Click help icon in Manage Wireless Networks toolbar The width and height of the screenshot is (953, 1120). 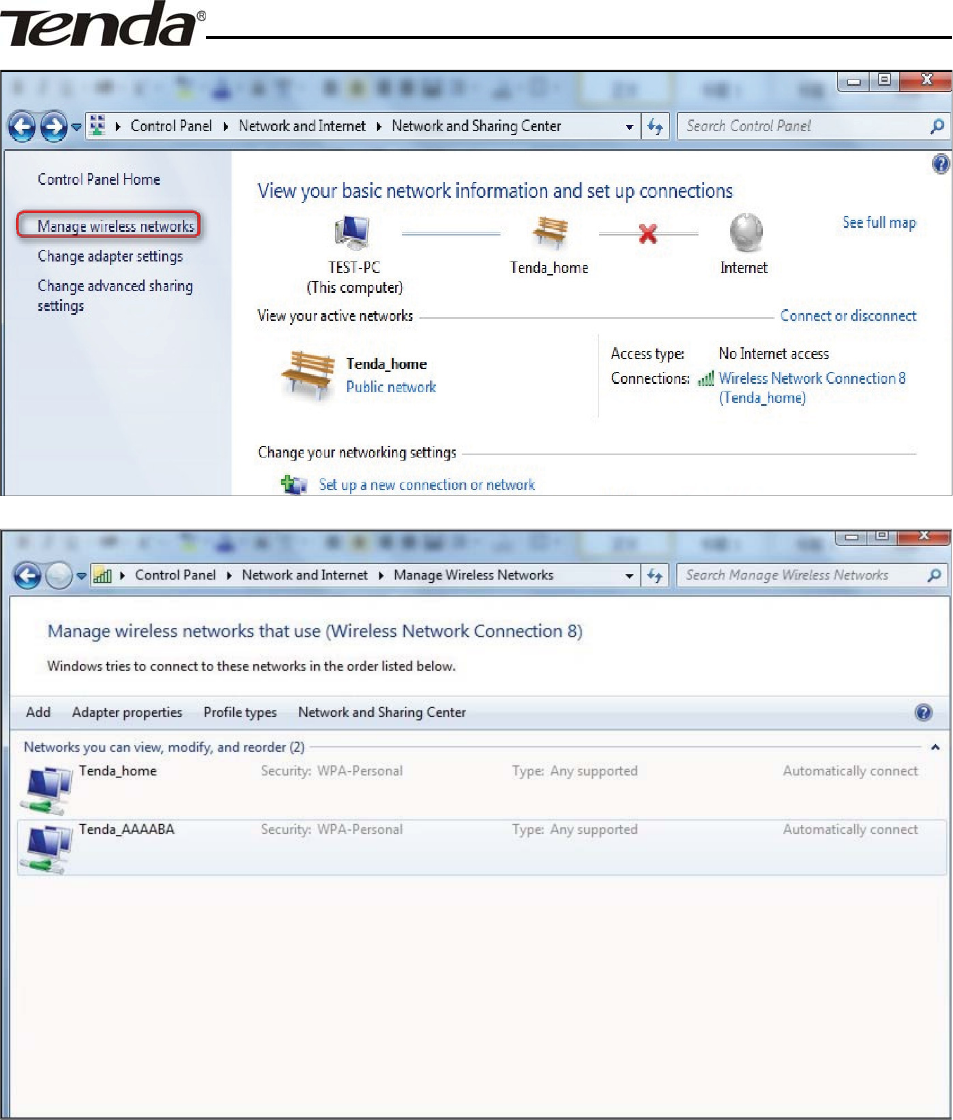924,712
